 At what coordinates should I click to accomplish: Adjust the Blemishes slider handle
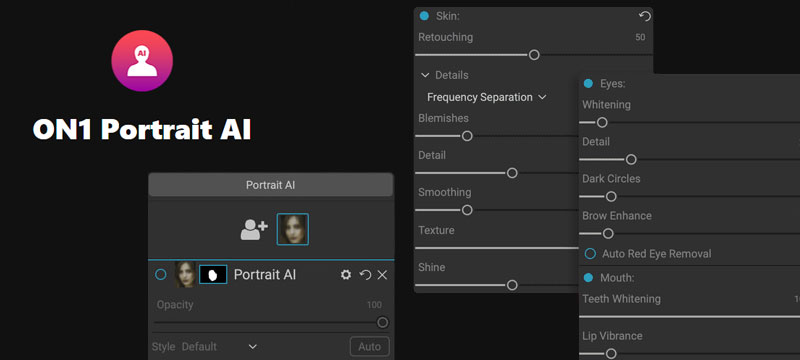click(x=467, y=136)
